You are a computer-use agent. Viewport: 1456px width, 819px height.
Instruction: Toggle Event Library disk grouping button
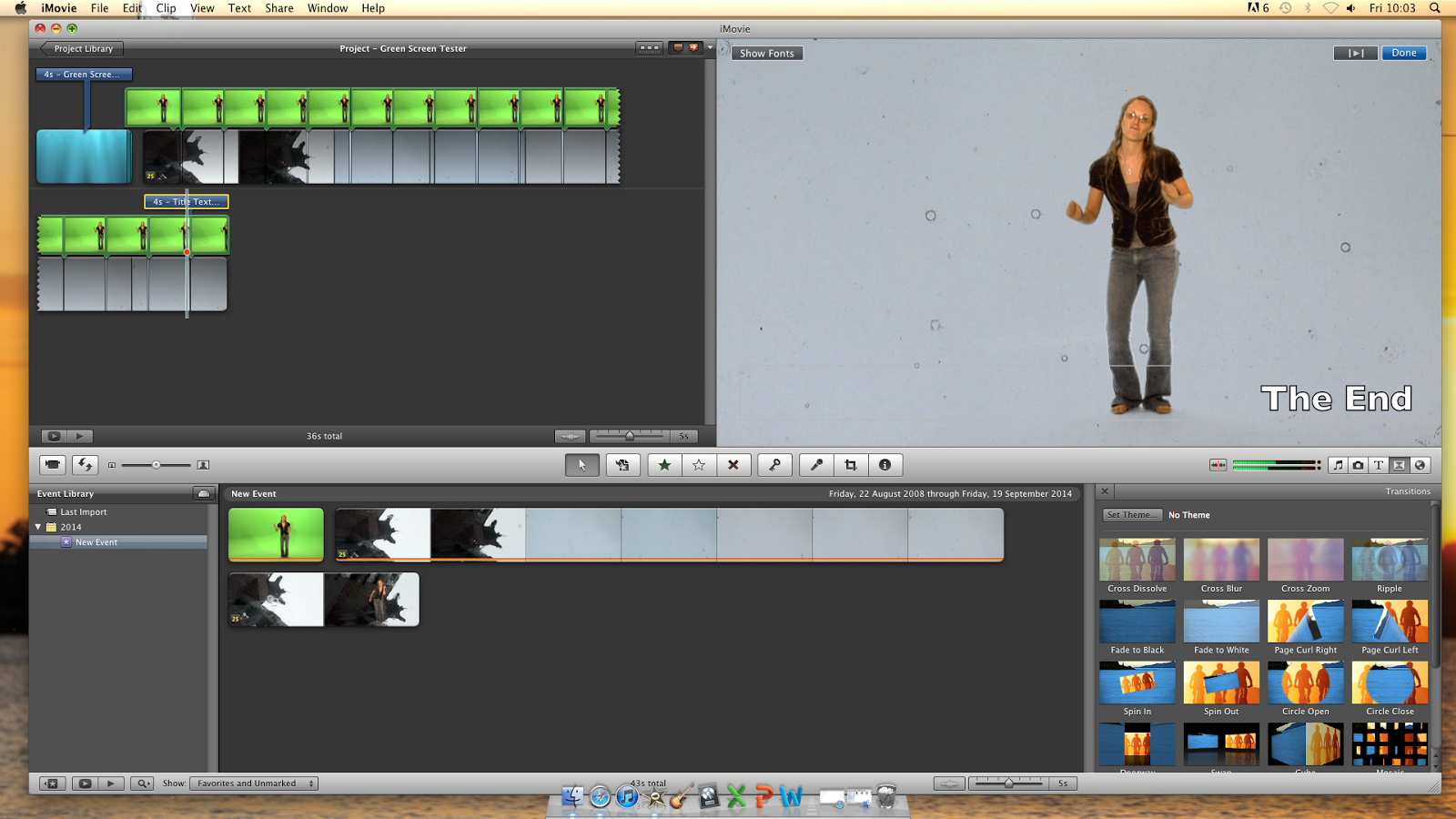204,493
